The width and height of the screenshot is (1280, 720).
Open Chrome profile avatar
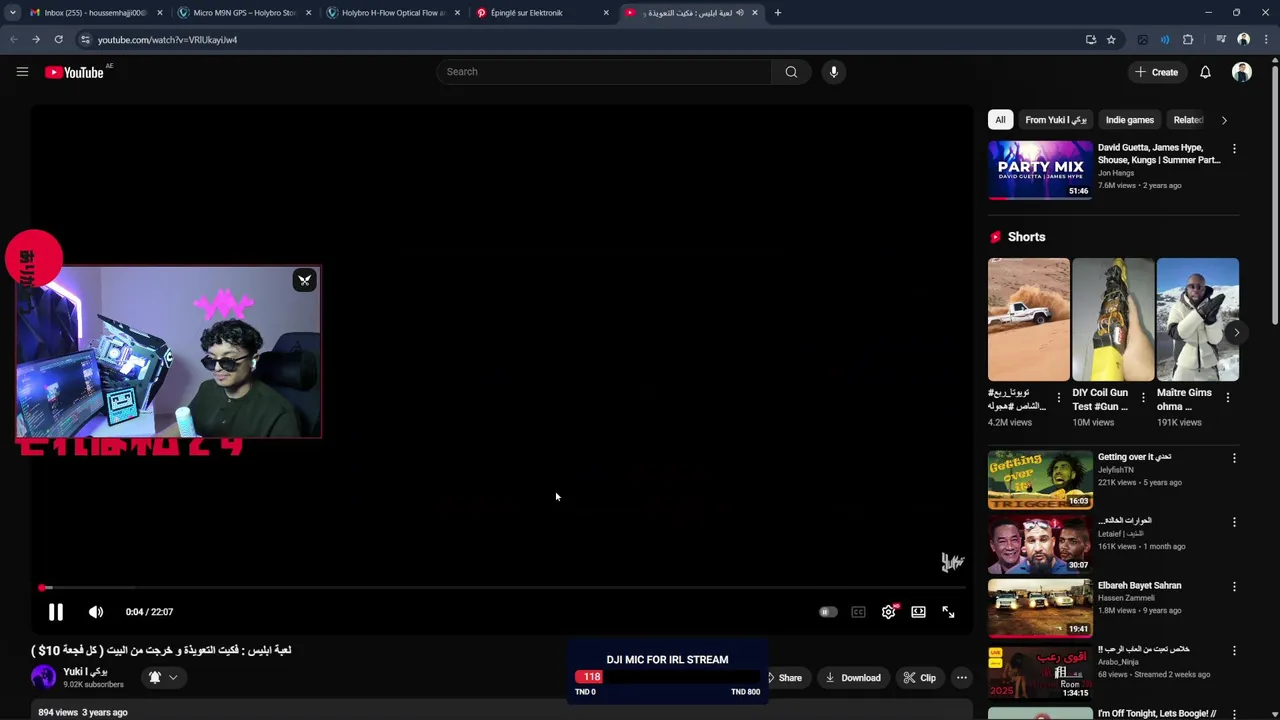pos(1244,40)
